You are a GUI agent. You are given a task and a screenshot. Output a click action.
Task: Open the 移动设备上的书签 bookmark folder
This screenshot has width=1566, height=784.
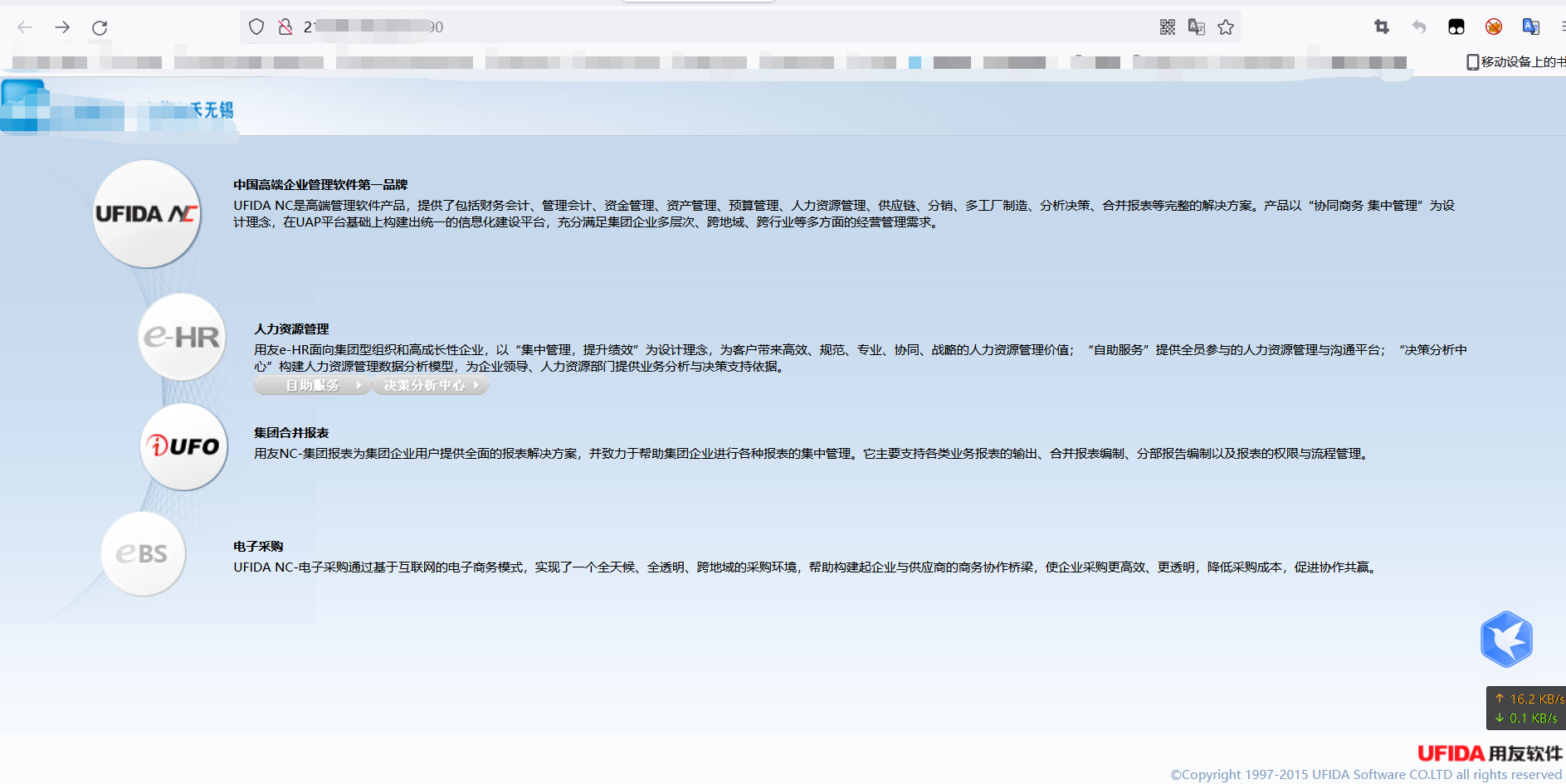[1515, 61]
